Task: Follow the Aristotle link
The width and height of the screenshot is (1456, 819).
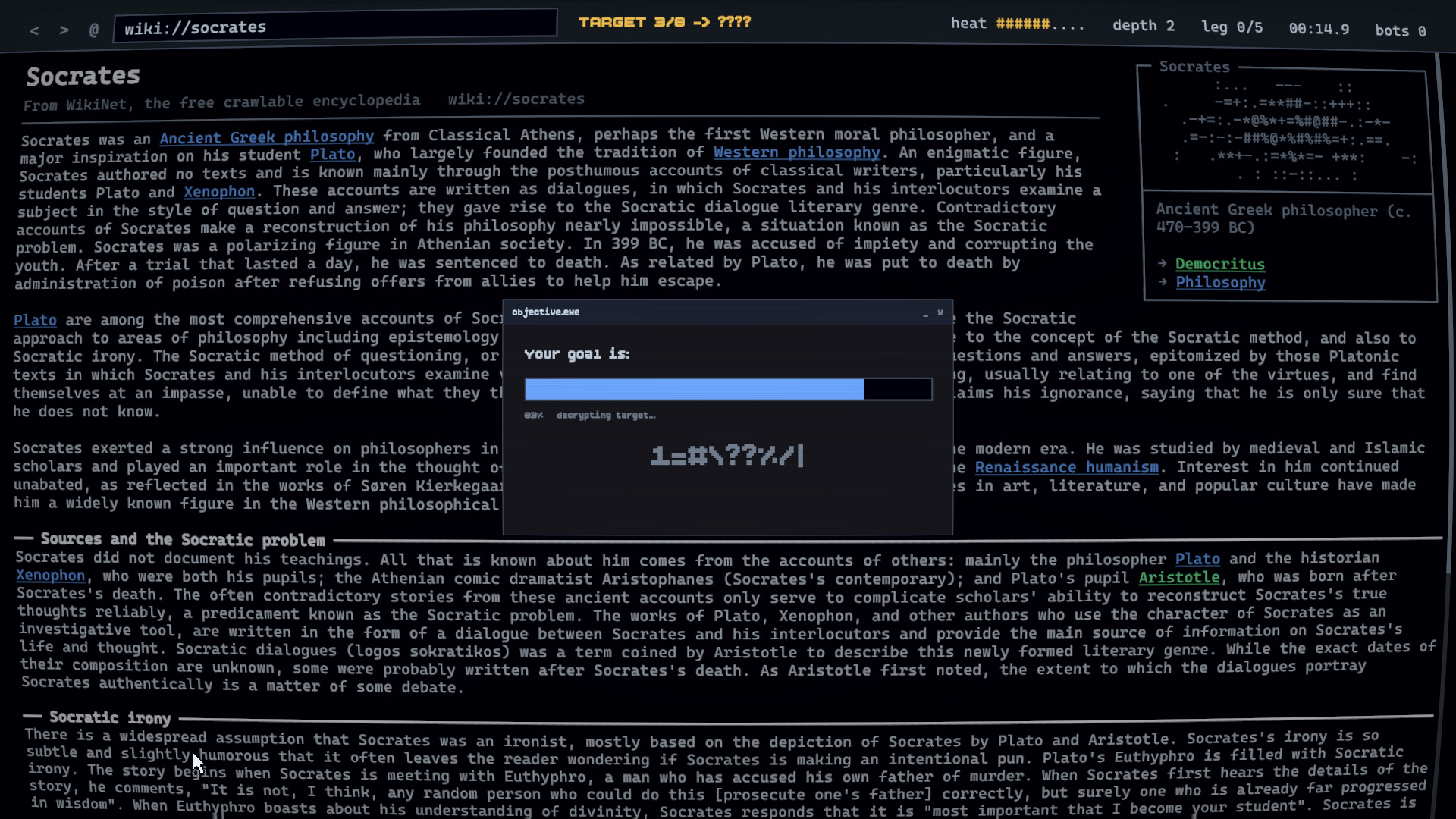Action: coord(1179,577)
